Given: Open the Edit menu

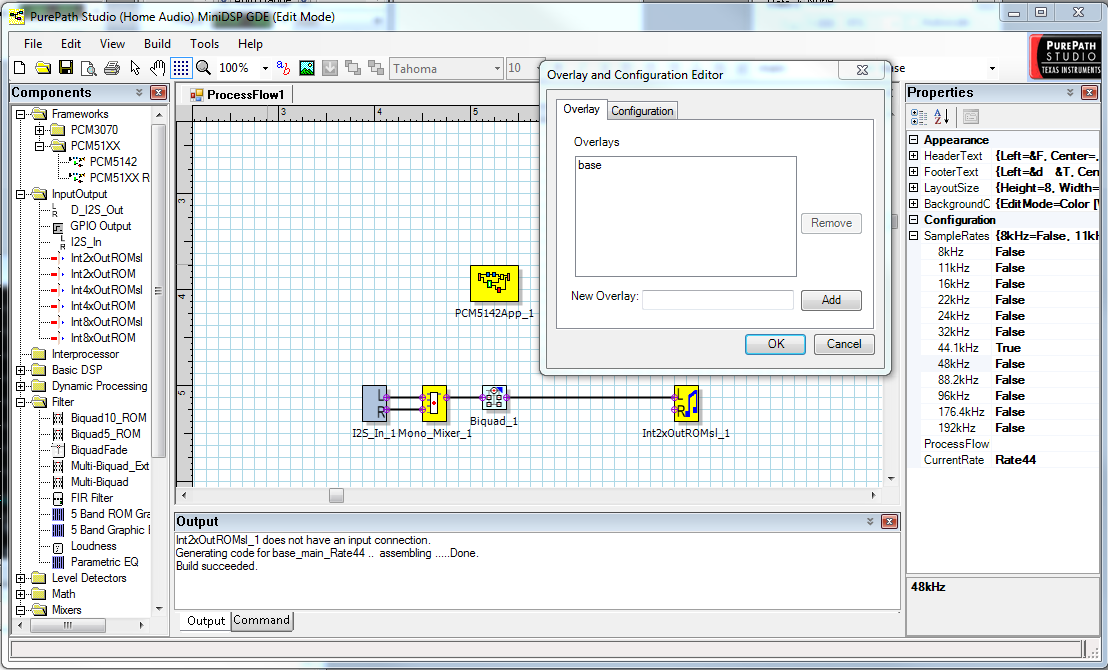Looking at the screenshot, I should click(x=71, y=44).
